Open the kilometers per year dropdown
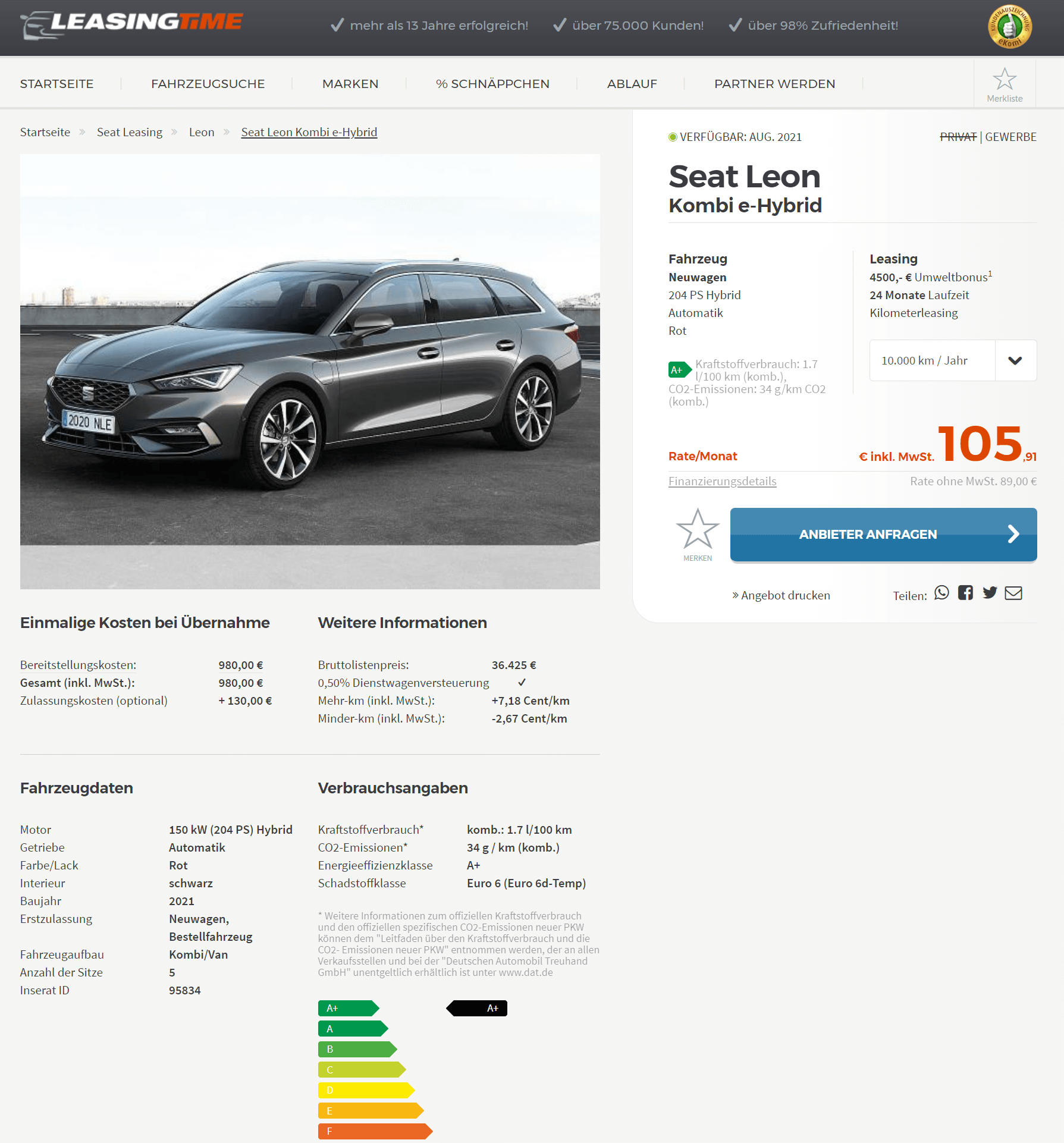Viewport: 1064px width, 1143px height. point(953,360)
